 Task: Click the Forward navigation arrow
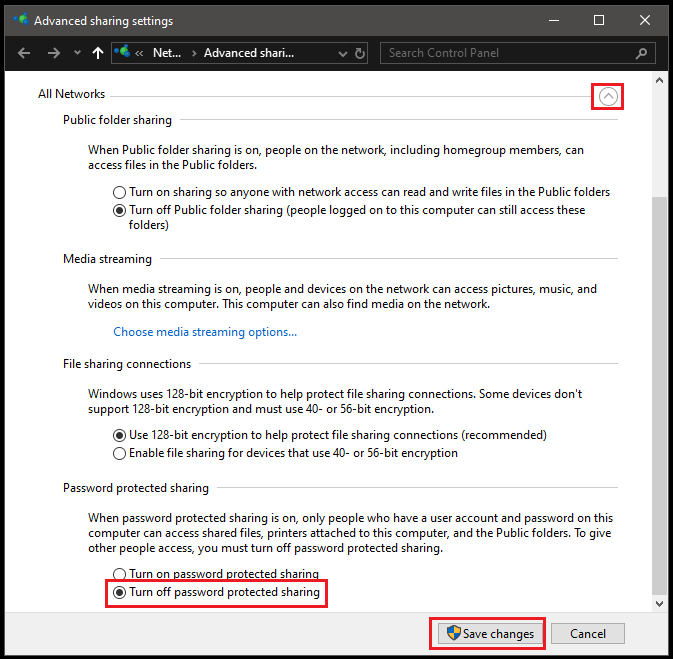click(54, 53)
